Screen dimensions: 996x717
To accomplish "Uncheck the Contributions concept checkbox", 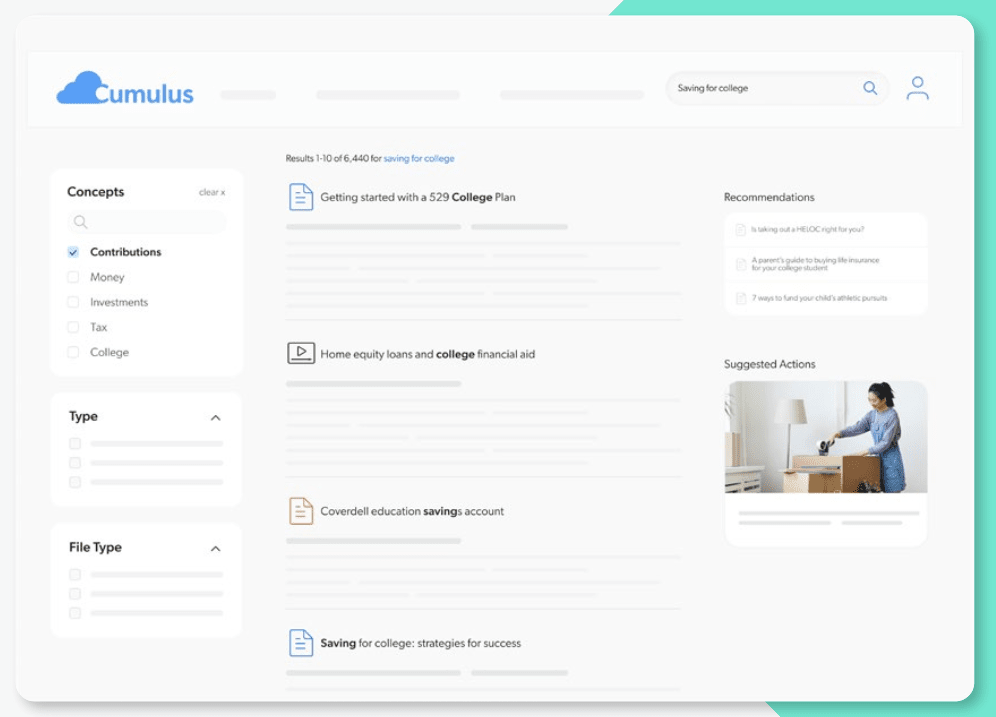I will 73,252.
